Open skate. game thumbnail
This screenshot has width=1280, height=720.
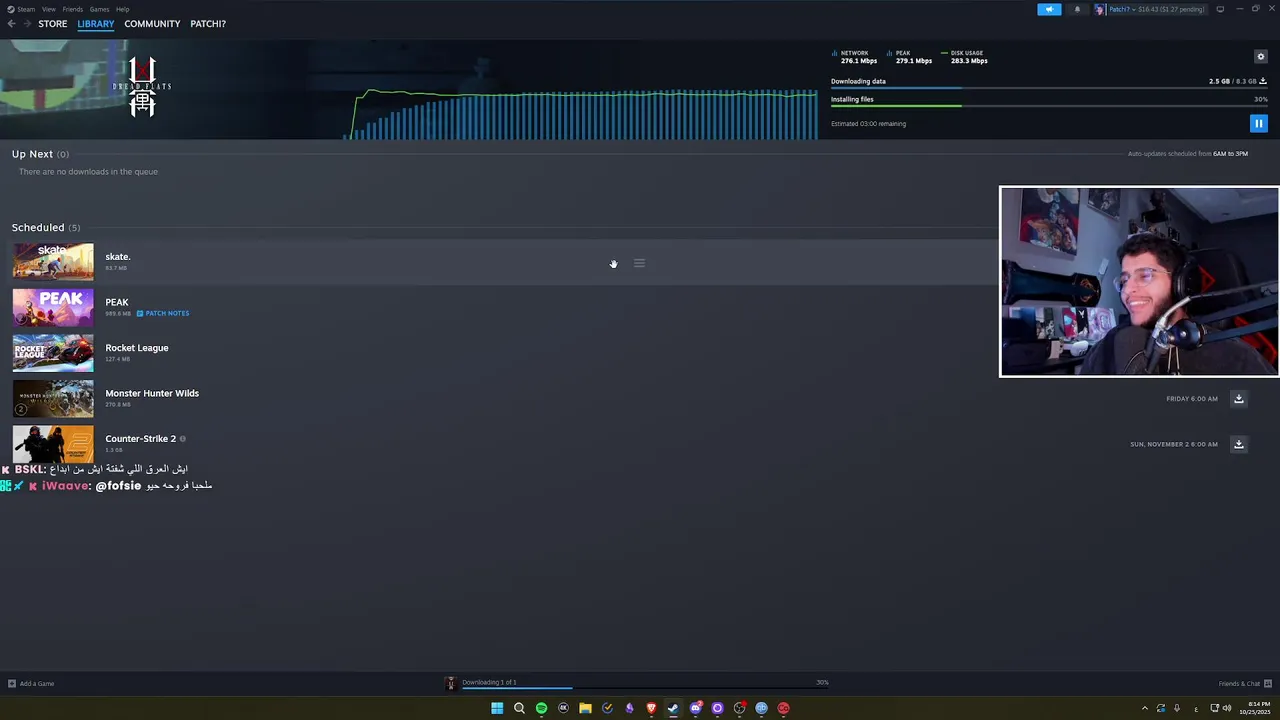[53, 262]
